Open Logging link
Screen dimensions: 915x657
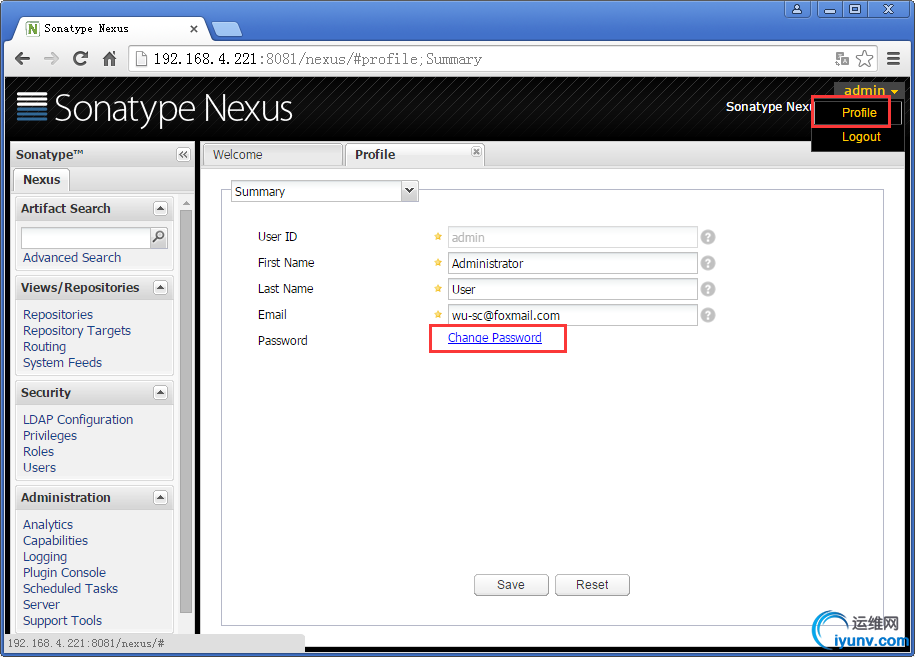coord(45,557)
